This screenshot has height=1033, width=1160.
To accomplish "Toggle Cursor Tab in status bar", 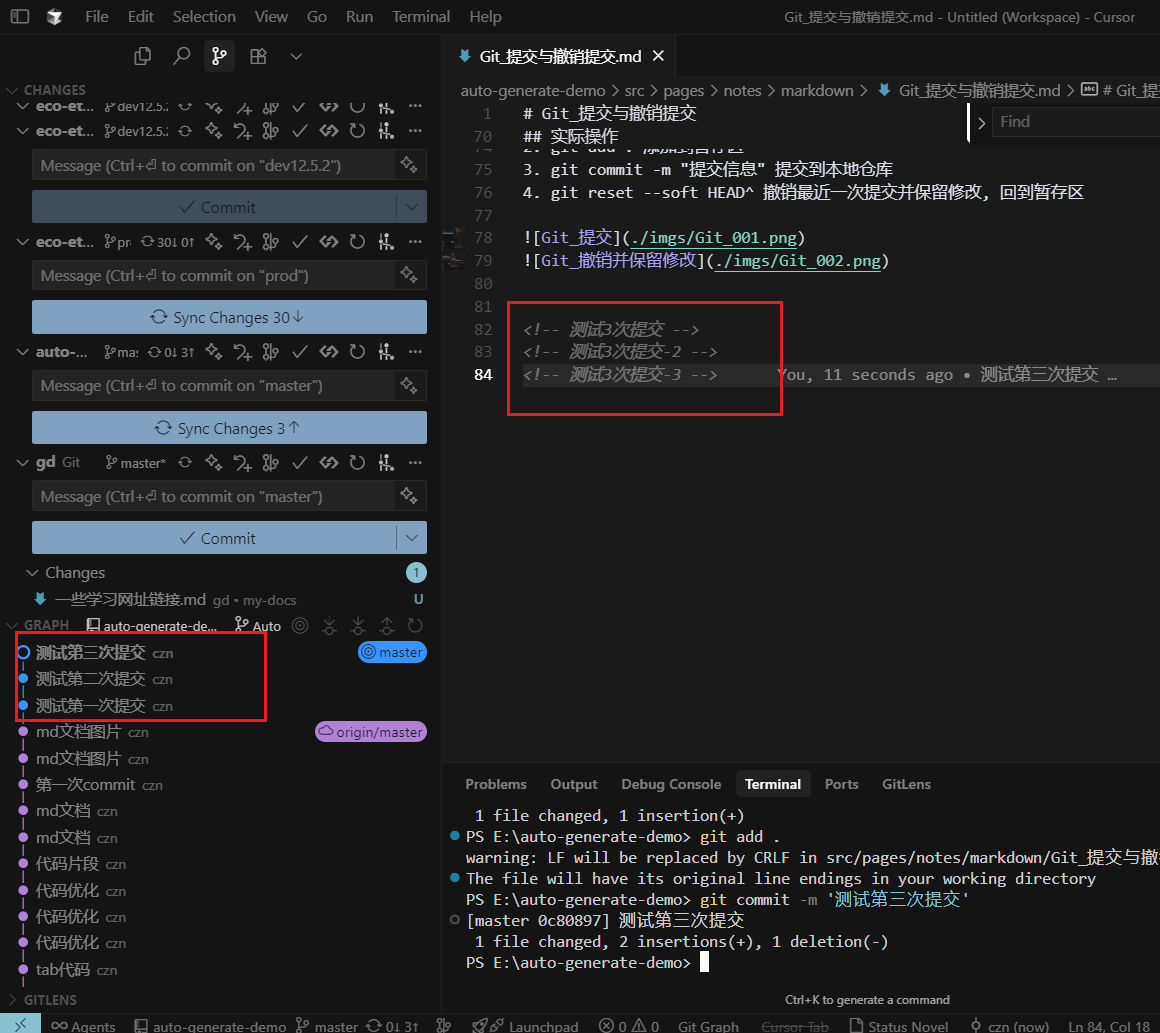I will click(x=795, y=1026).
